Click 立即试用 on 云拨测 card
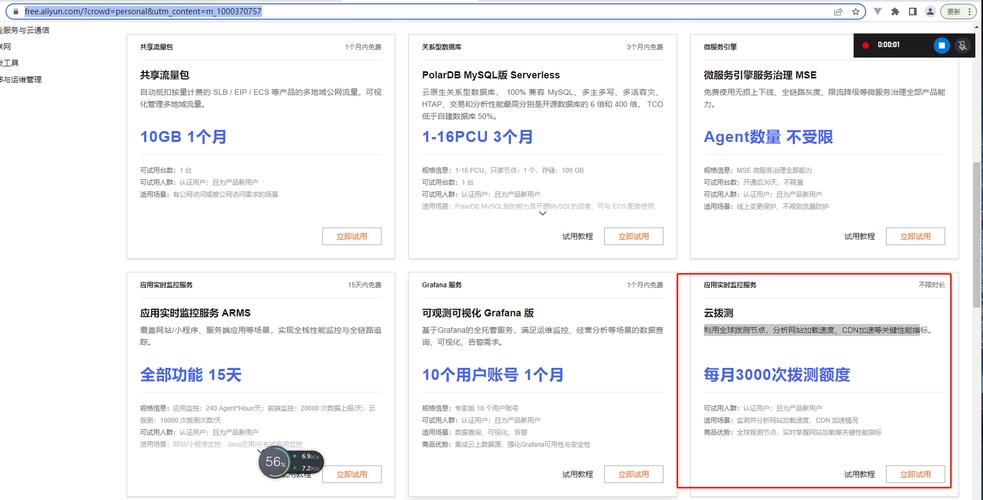The height and width of the screenshot is (500, 983). (x=915, y=474)
